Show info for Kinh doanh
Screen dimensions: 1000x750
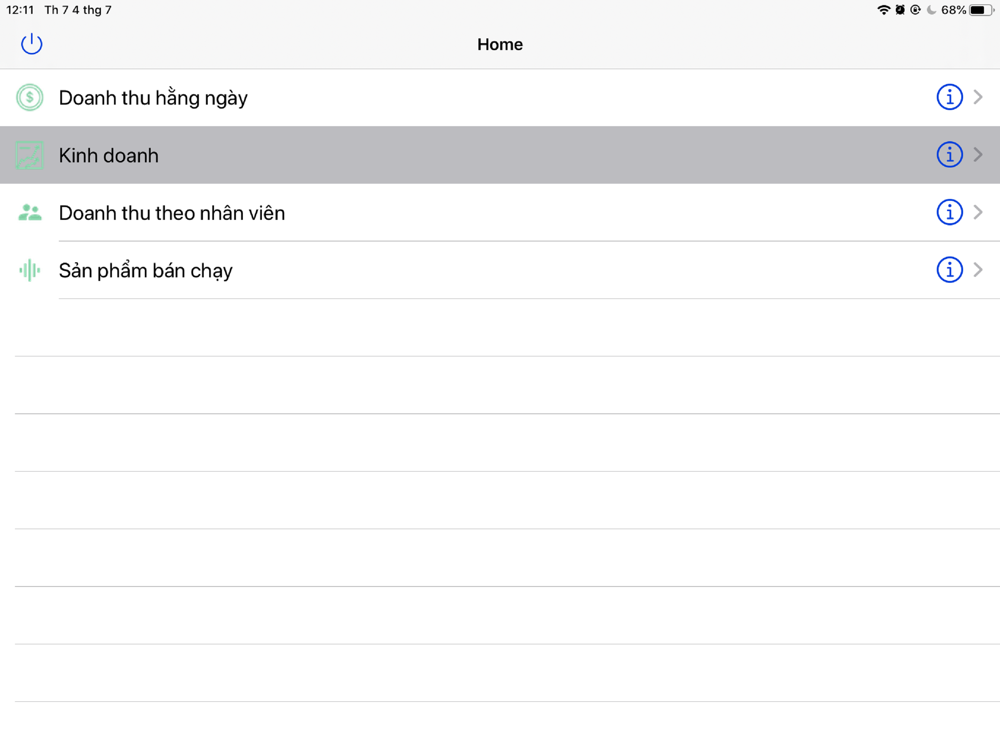tap(949, 155)
